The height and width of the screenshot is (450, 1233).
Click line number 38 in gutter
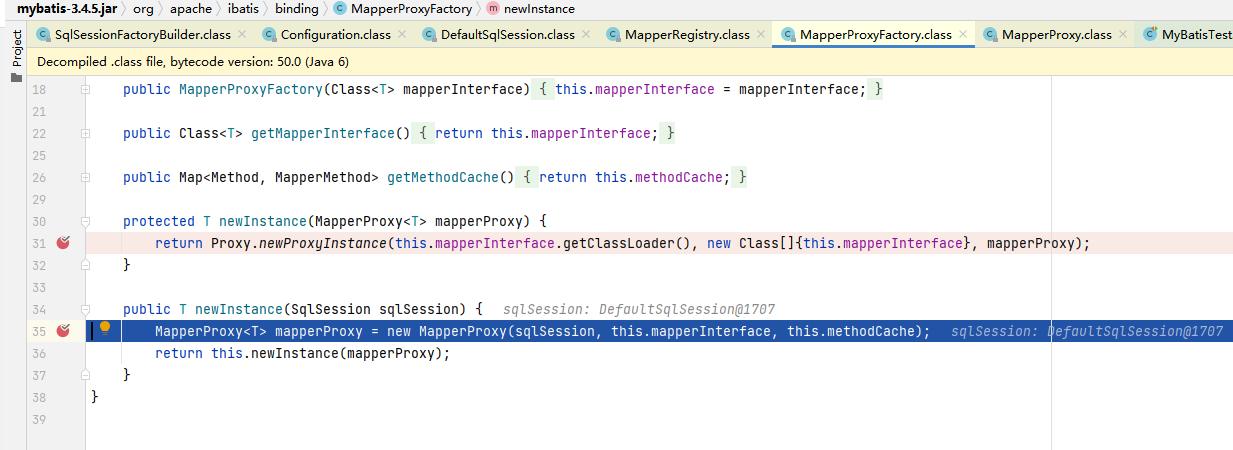(40, 397)
